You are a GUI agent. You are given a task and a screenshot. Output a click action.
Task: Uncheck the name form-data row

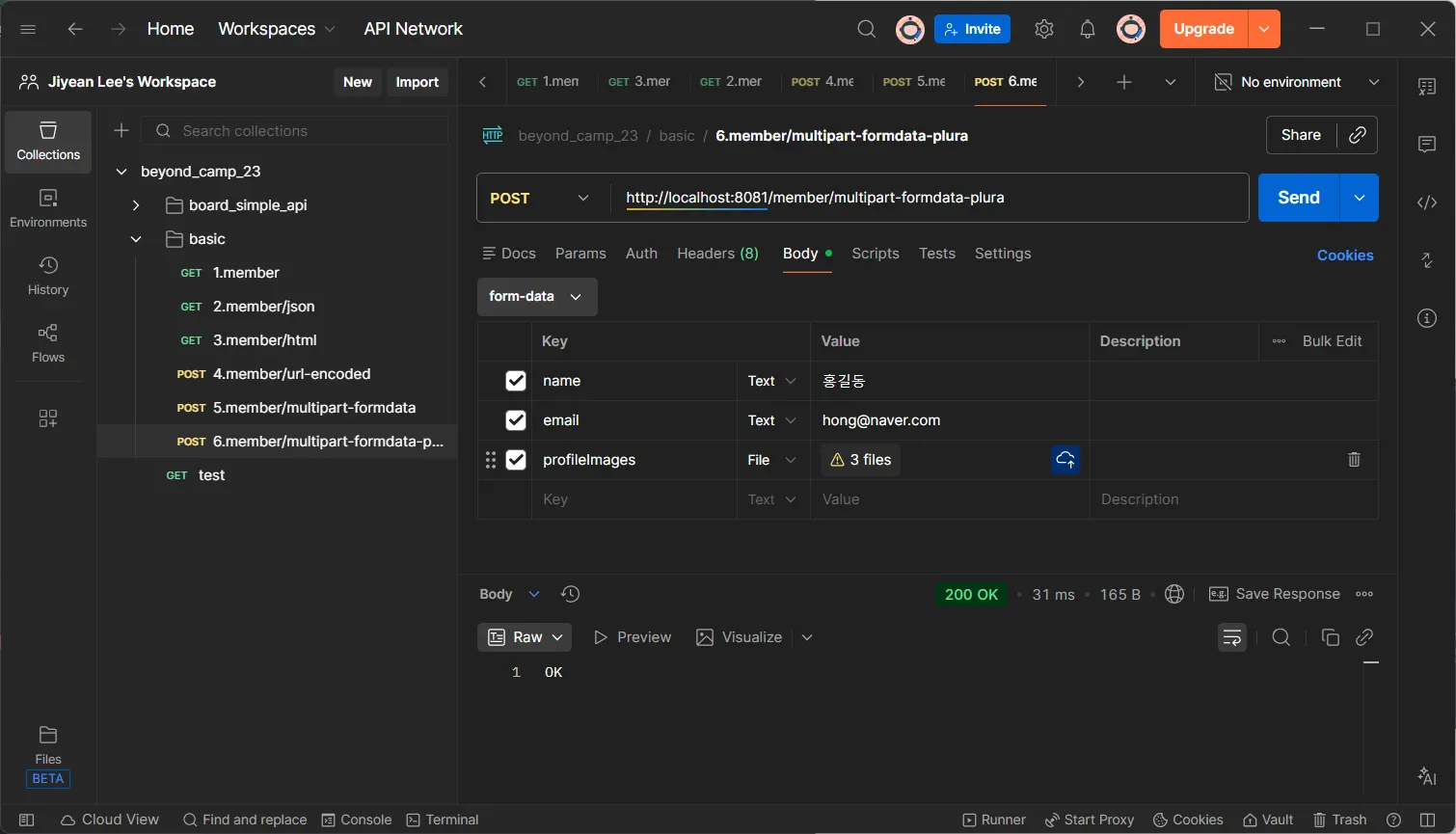[x=516, y=381]
